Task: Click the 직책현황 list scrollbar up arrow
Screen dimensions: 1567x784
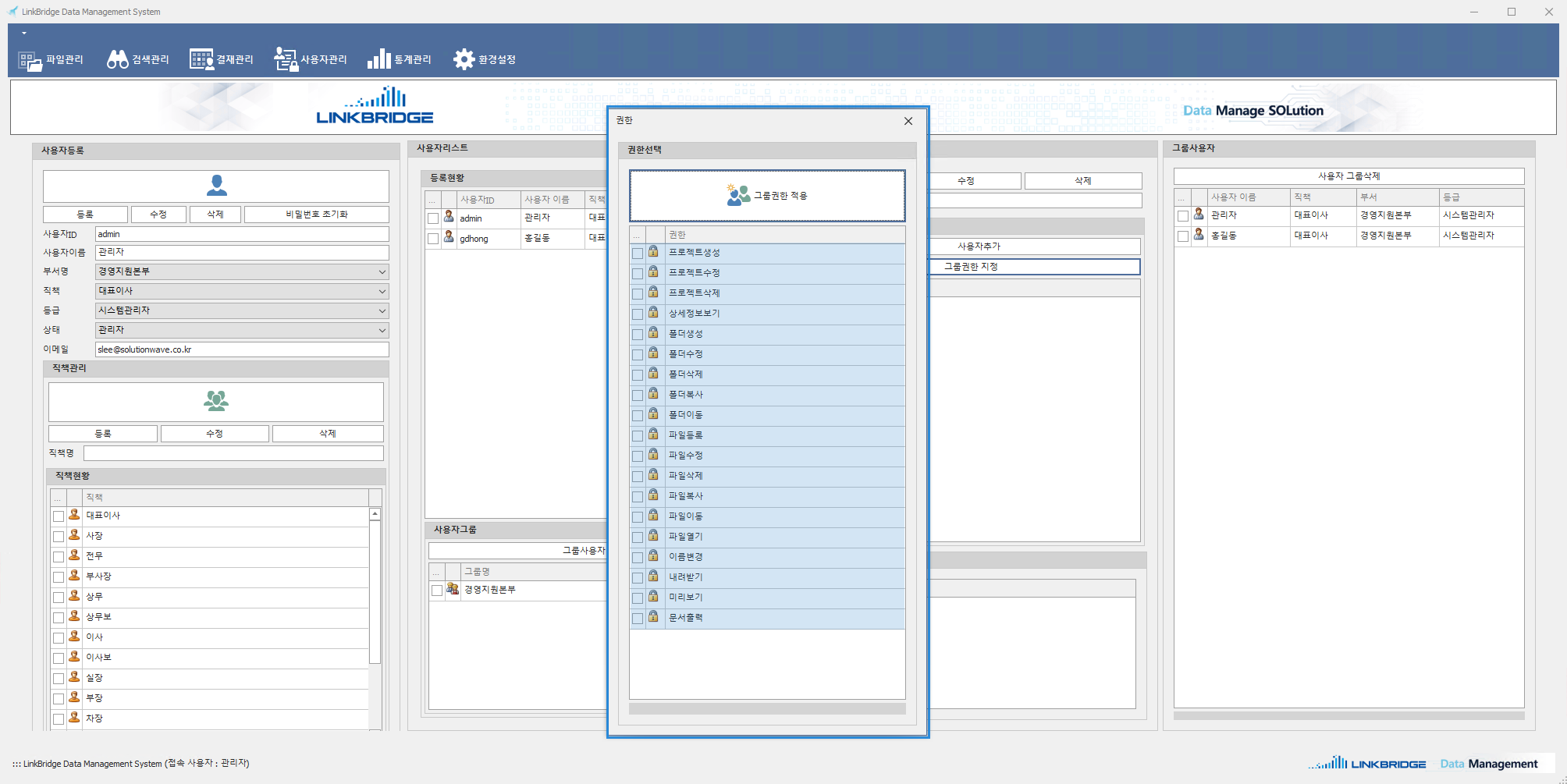Action: tap(375, 514)
